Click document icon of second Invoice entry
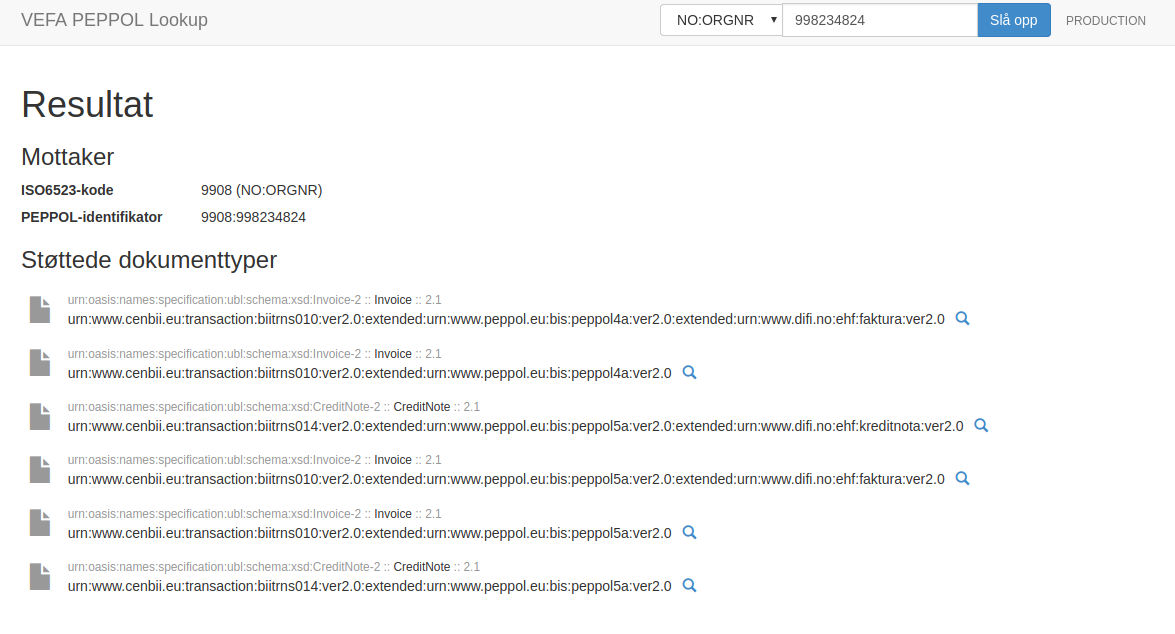This screenshot has width=1175, height=634. pos(40,363)
